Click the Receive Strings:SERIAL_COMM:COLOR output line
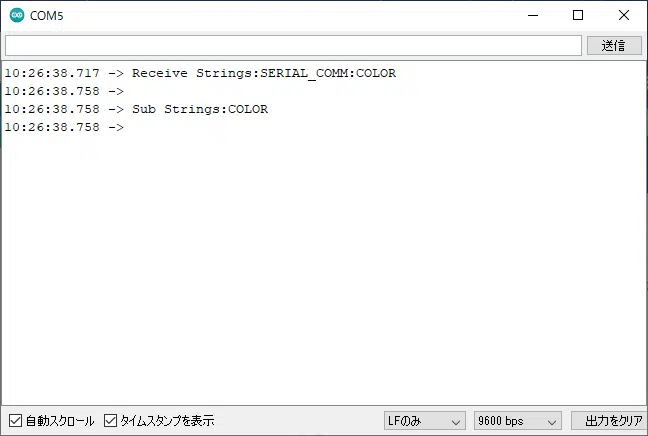Viewport: 648px width, 436px height. [264, 73]
